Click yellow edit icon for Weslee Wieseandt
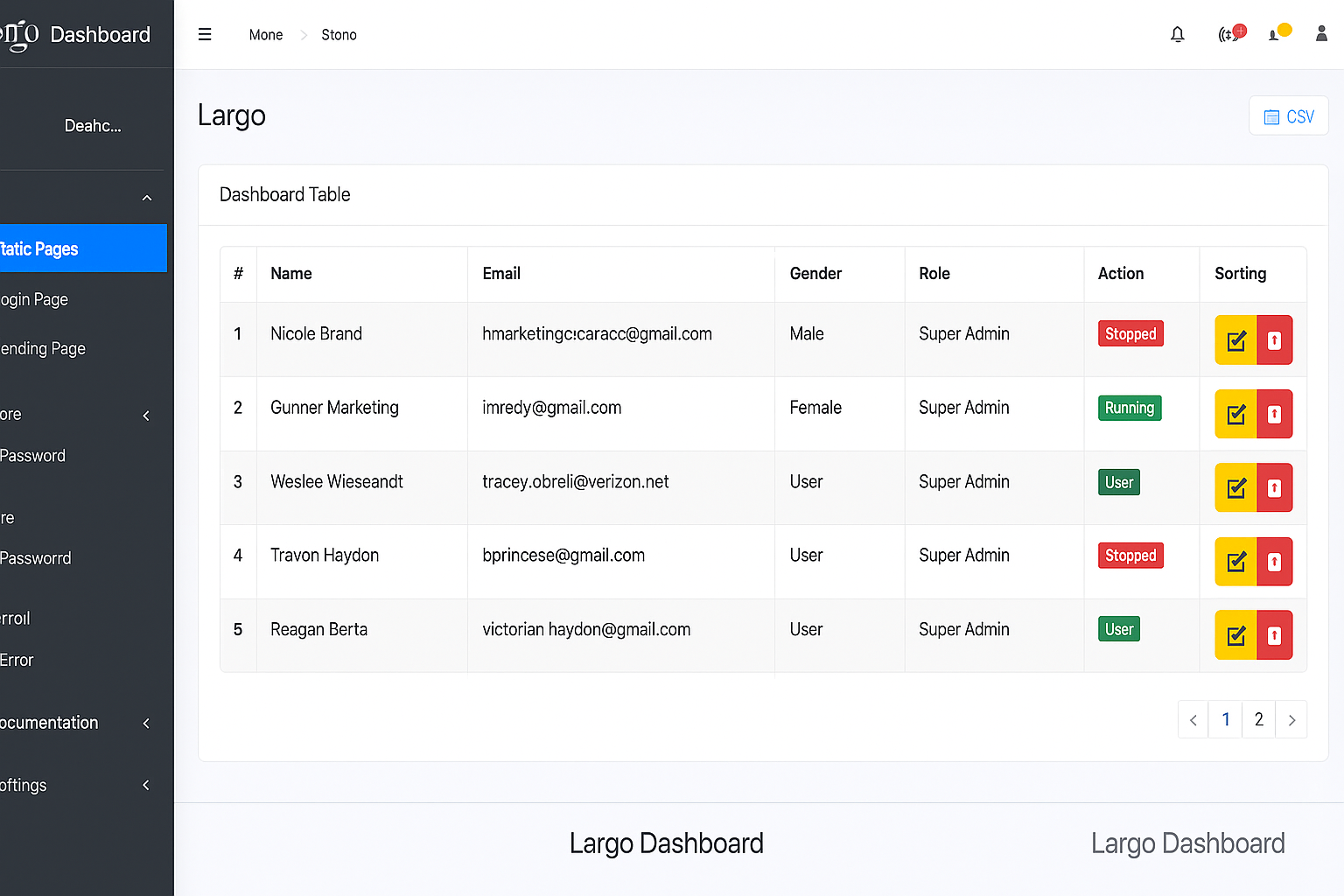This screenshot has width=1344, height=896. pyautogui.click(x=1235, y=488)
